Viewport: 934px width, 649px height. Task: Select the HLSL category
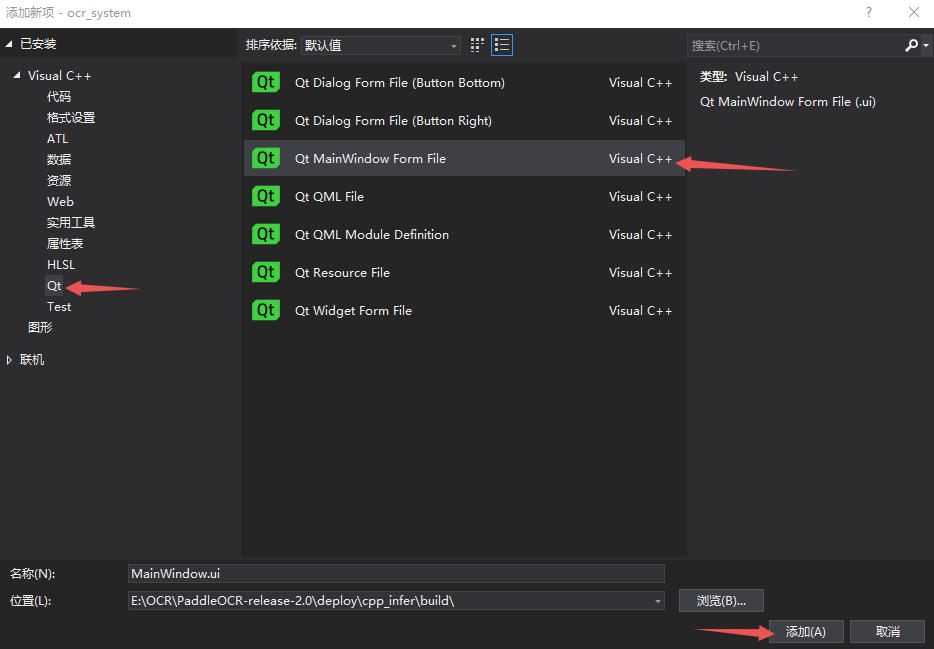click(61, 264)
